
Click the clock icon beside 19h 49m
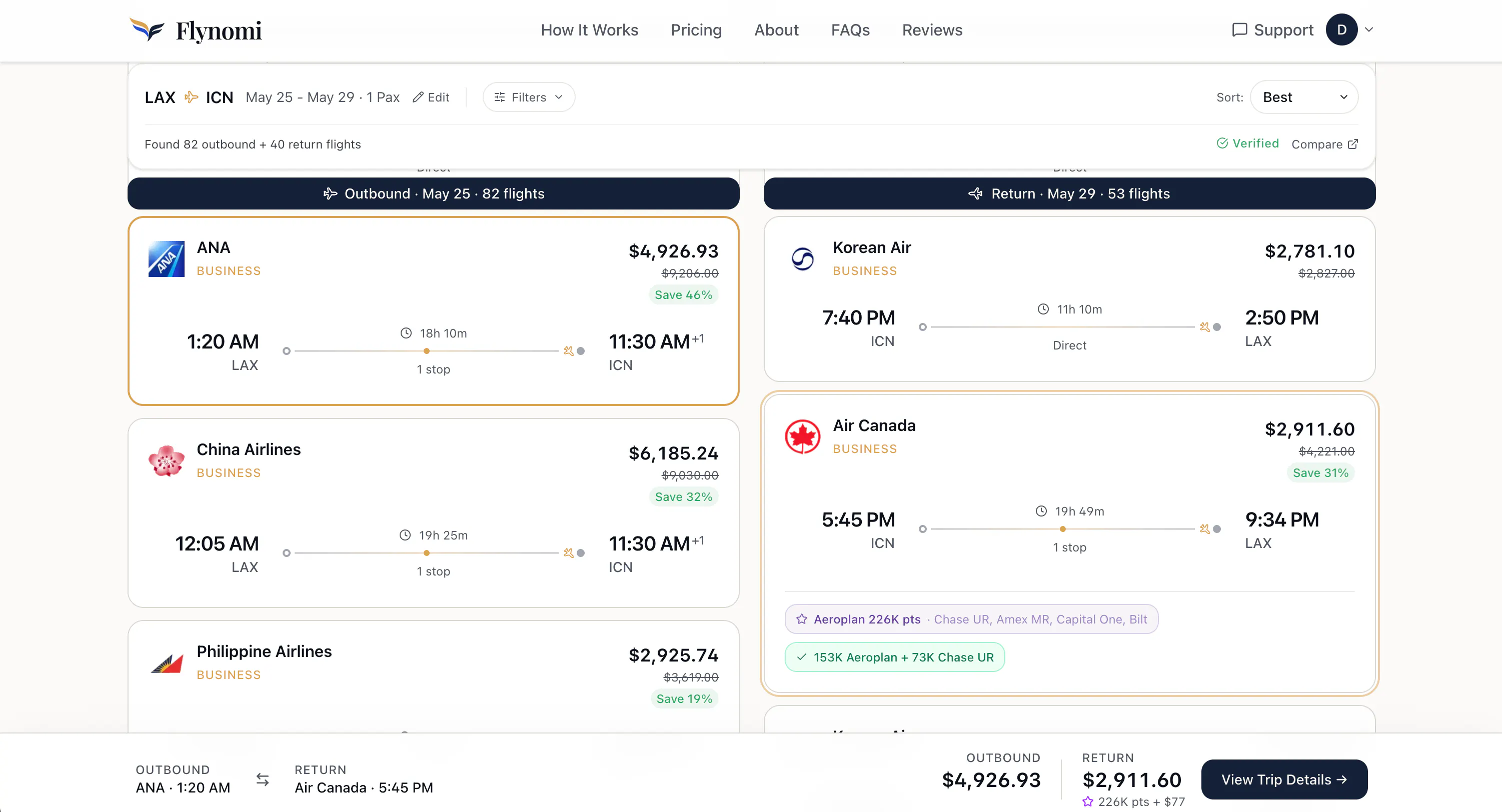tap(1041, 511)
